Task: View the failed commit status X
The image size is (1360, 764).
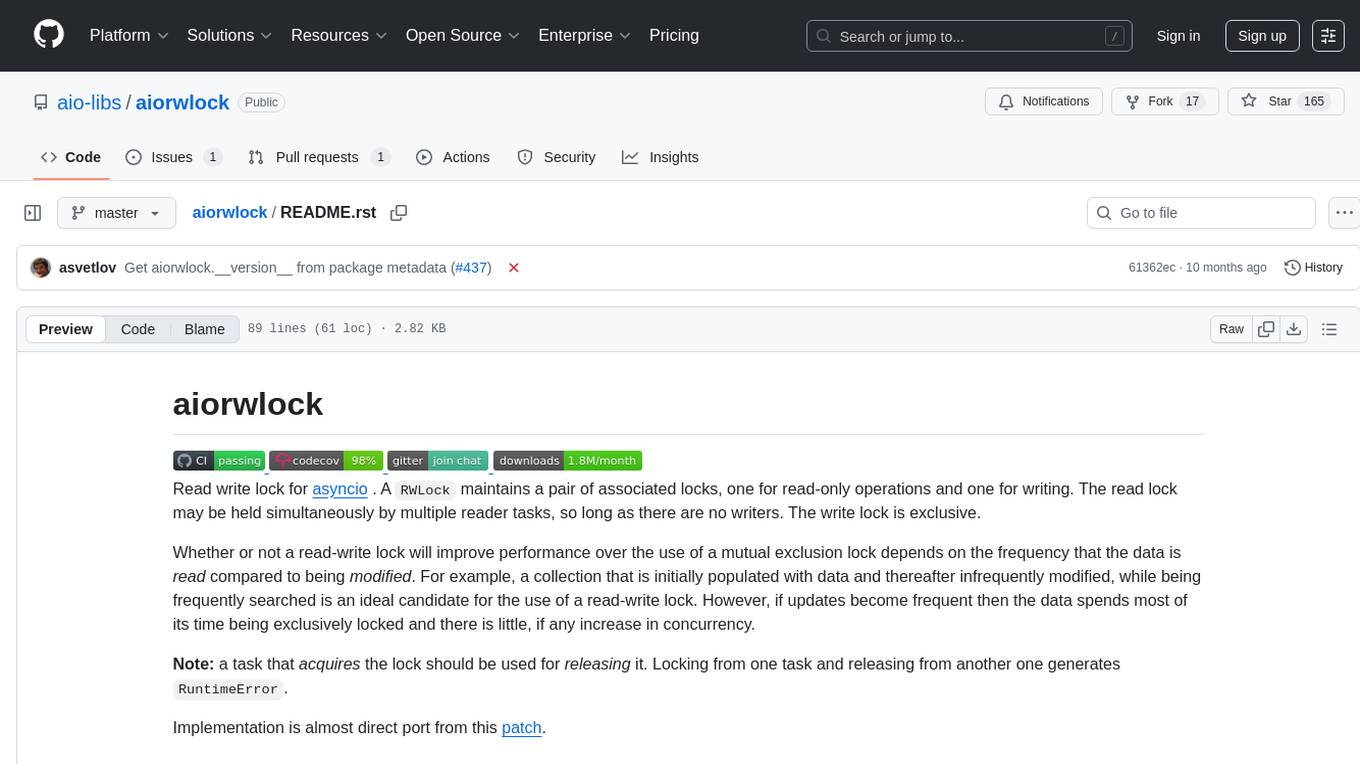Action: click(x=514, y=268)
